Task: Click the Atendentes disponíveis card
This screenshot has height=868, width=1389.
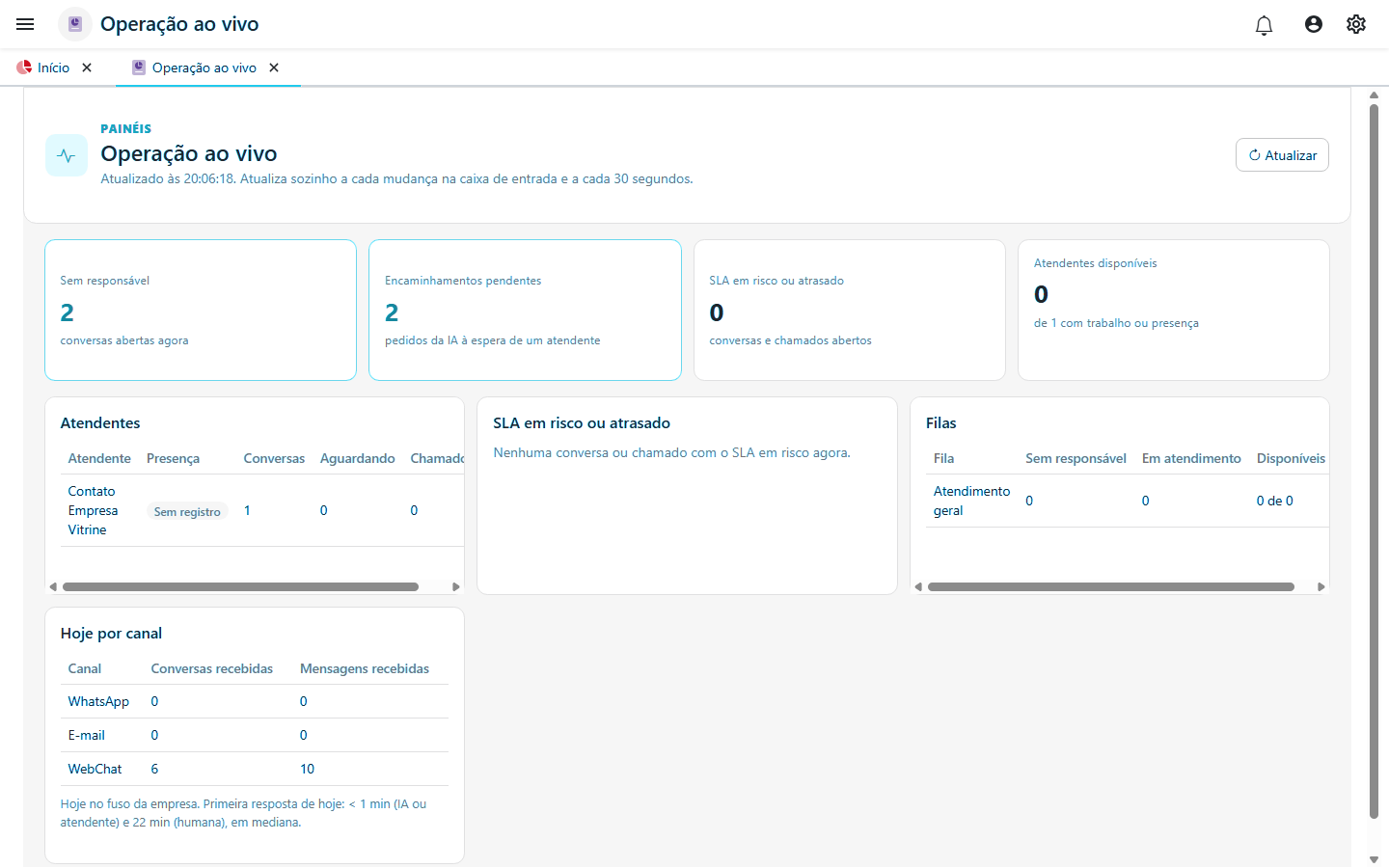Action: (x=1174, y=310)
